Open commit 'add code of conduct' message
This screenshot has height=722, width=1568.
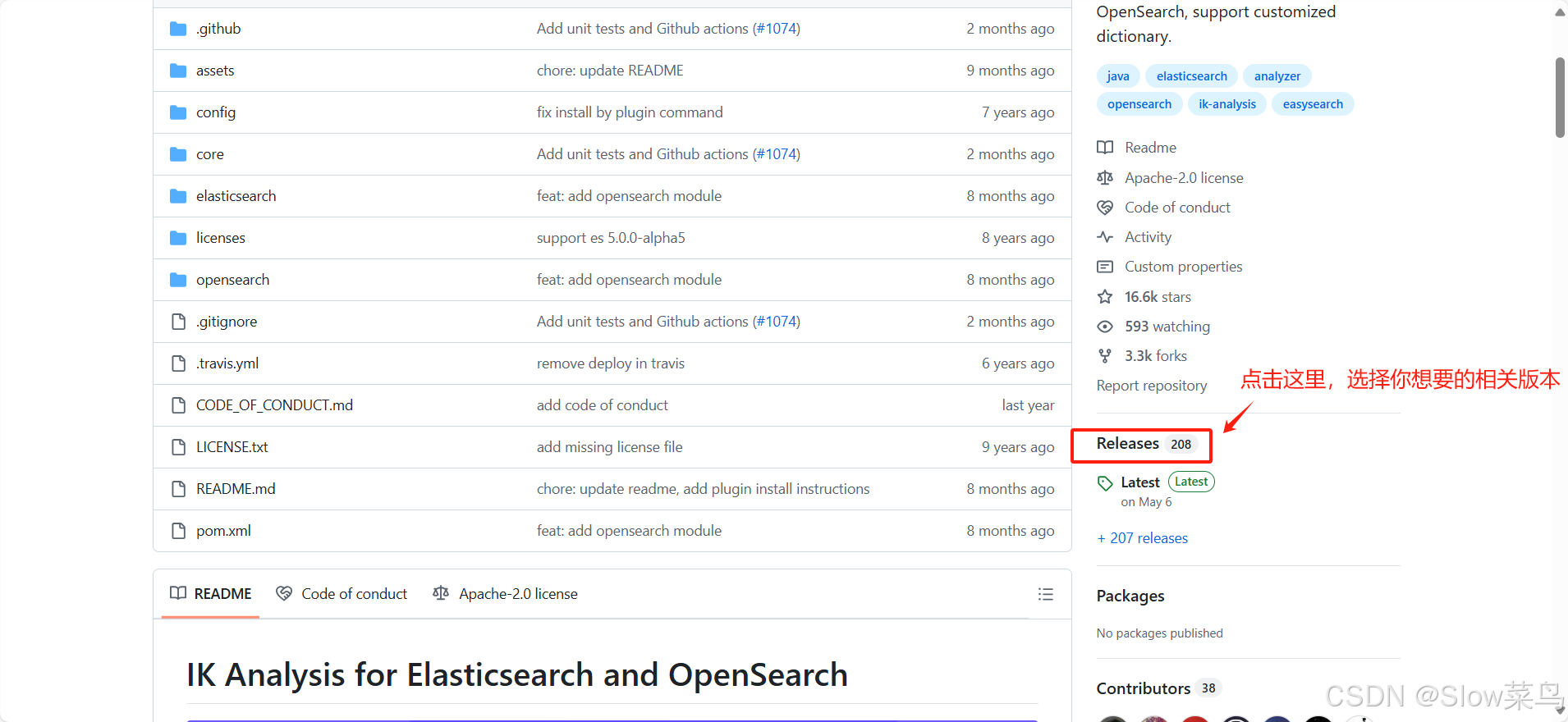[603, 405]
